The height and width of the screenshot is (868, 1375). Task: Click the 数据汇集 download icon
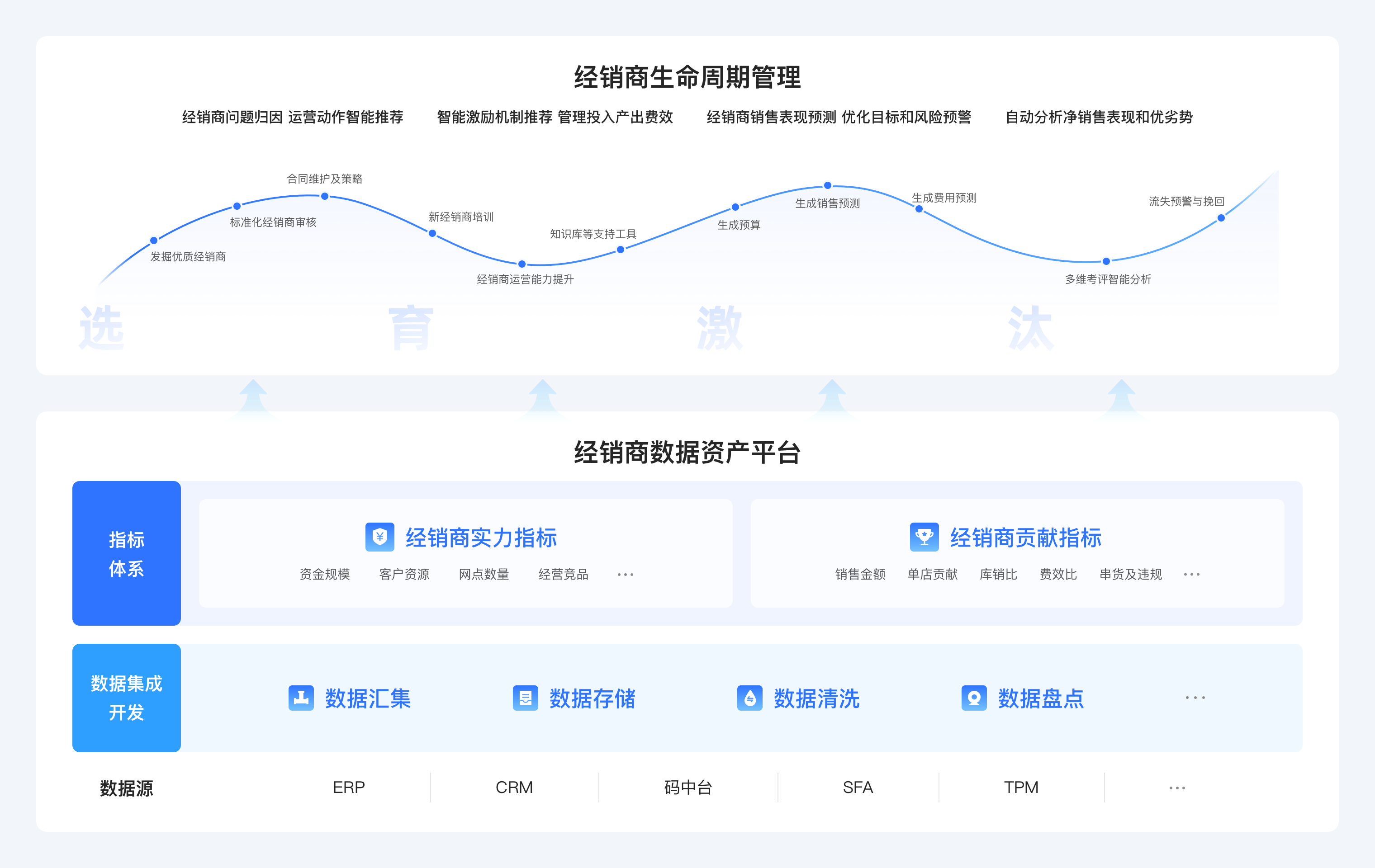(301, 698)
